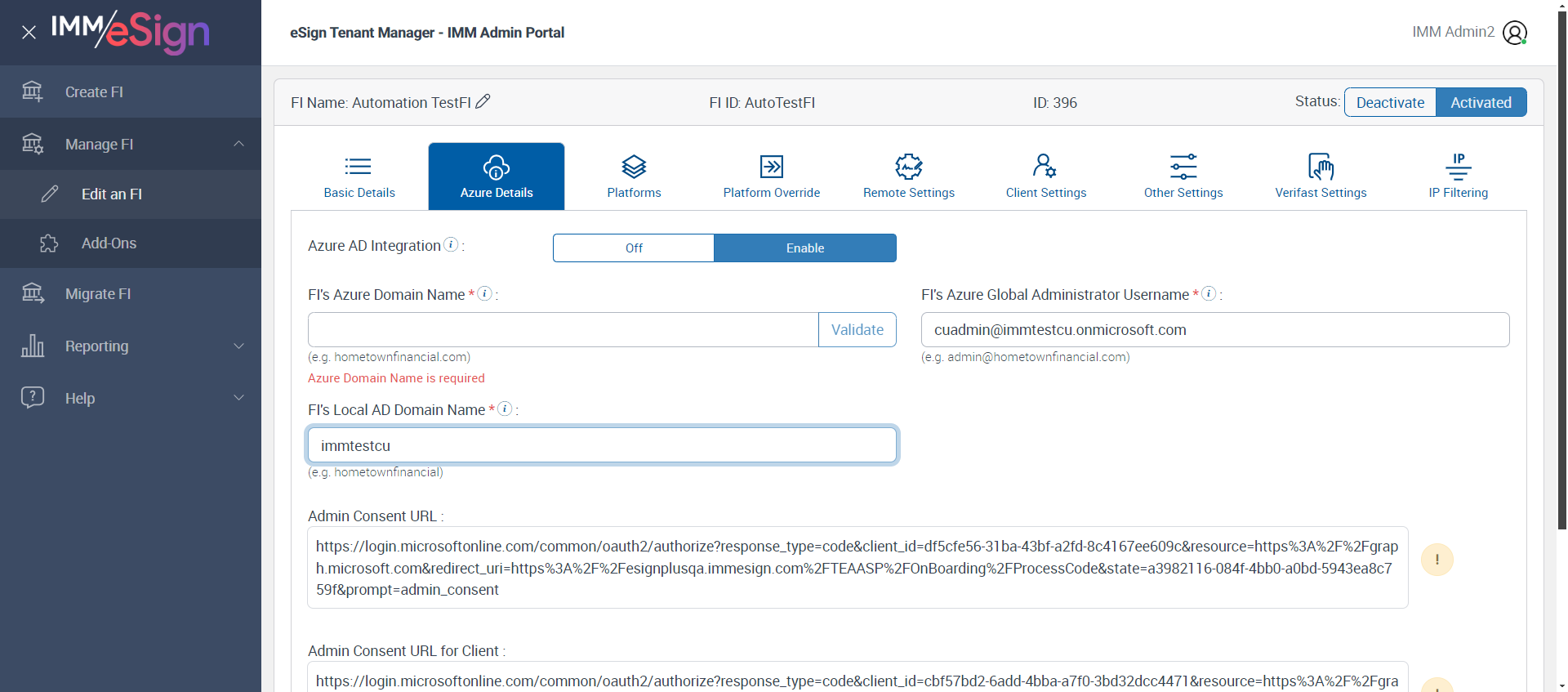Image resolution: width=1568 pixels, height=692 pixels.
Task: Expand the Reporting menu chevron
Action: pos(239,346)
